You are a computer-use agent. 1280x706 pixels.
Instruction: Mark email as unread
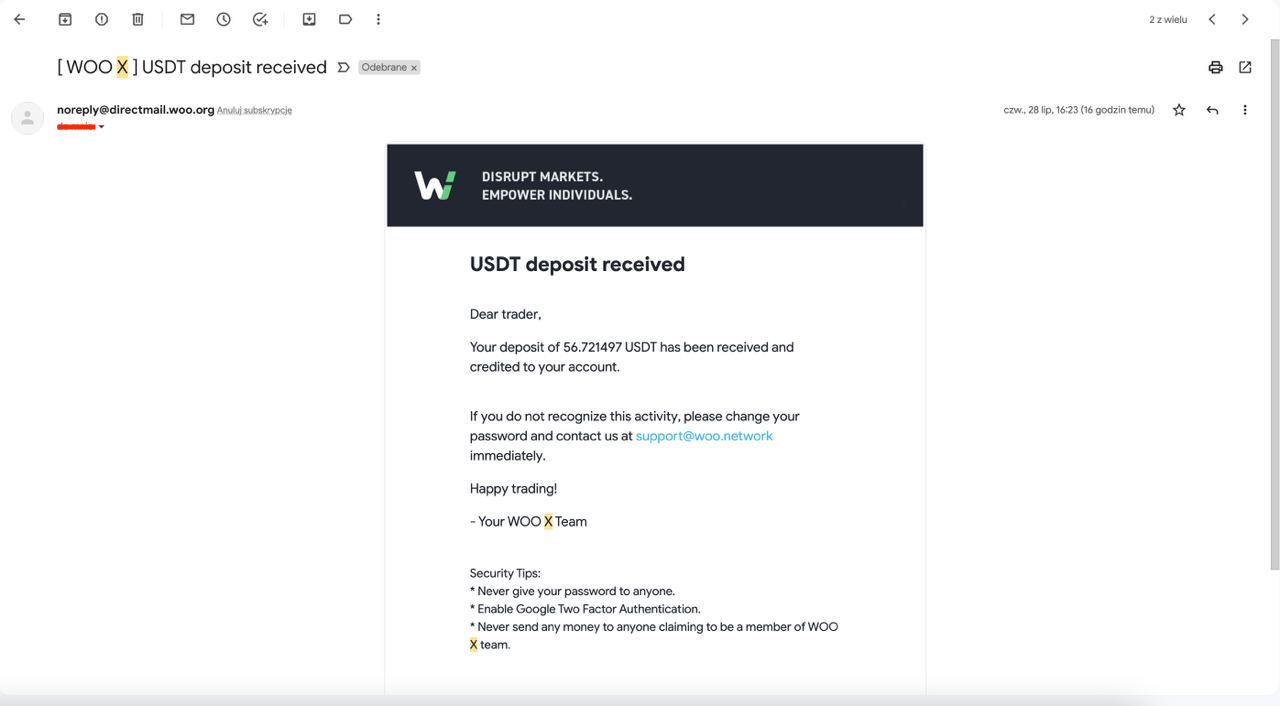(187, 19)
